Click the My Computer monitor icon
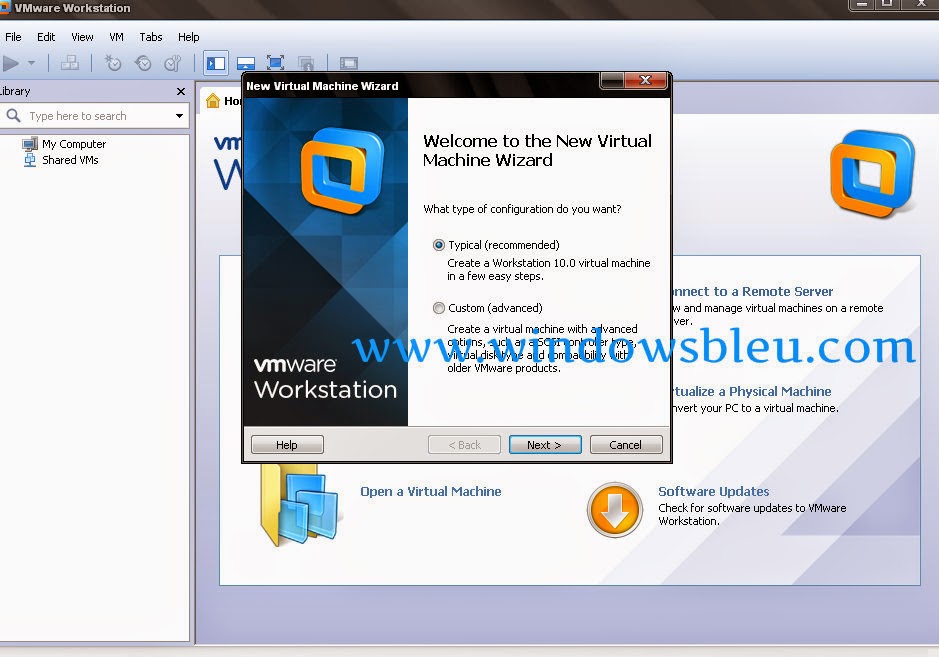 coord(29,144)
